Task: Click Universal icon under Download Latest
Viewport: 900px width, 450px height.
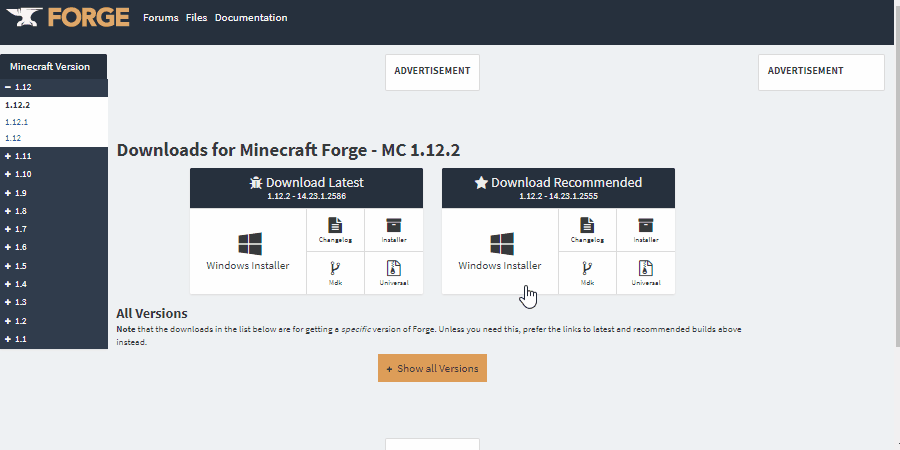Action: click(x=394, y=273)
